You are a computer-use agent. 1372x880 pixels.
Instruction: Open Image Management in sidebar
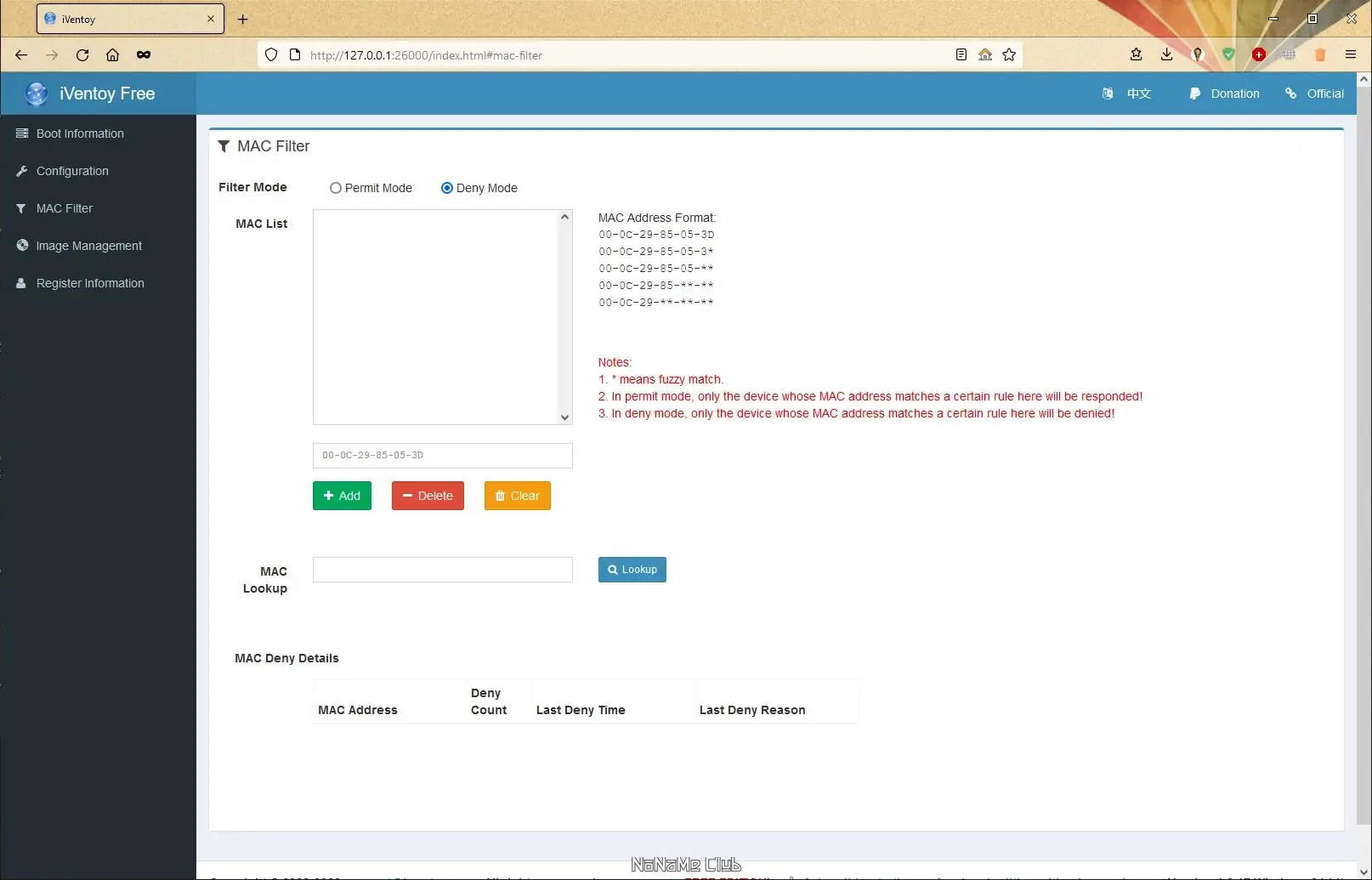98,246
